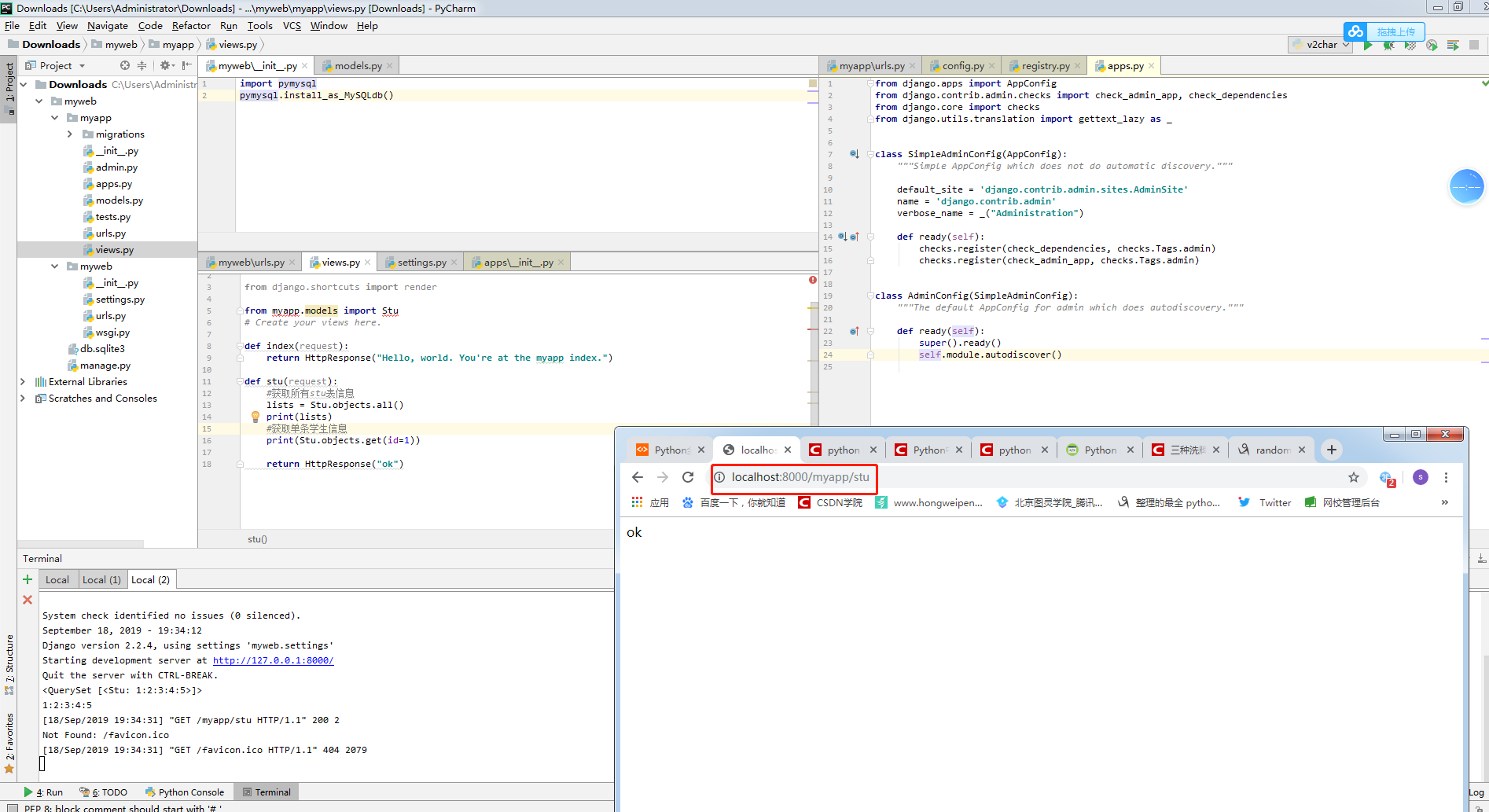Collapse the Downloads root folder
The width and height of the screenshot is (1489, 812).
coord(23,84)
